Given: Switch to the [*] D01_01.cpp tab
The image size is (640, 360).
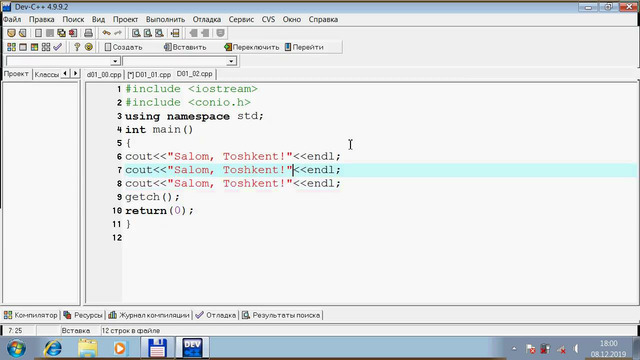Looking at the screenshot, I should [x=149, y=74].
